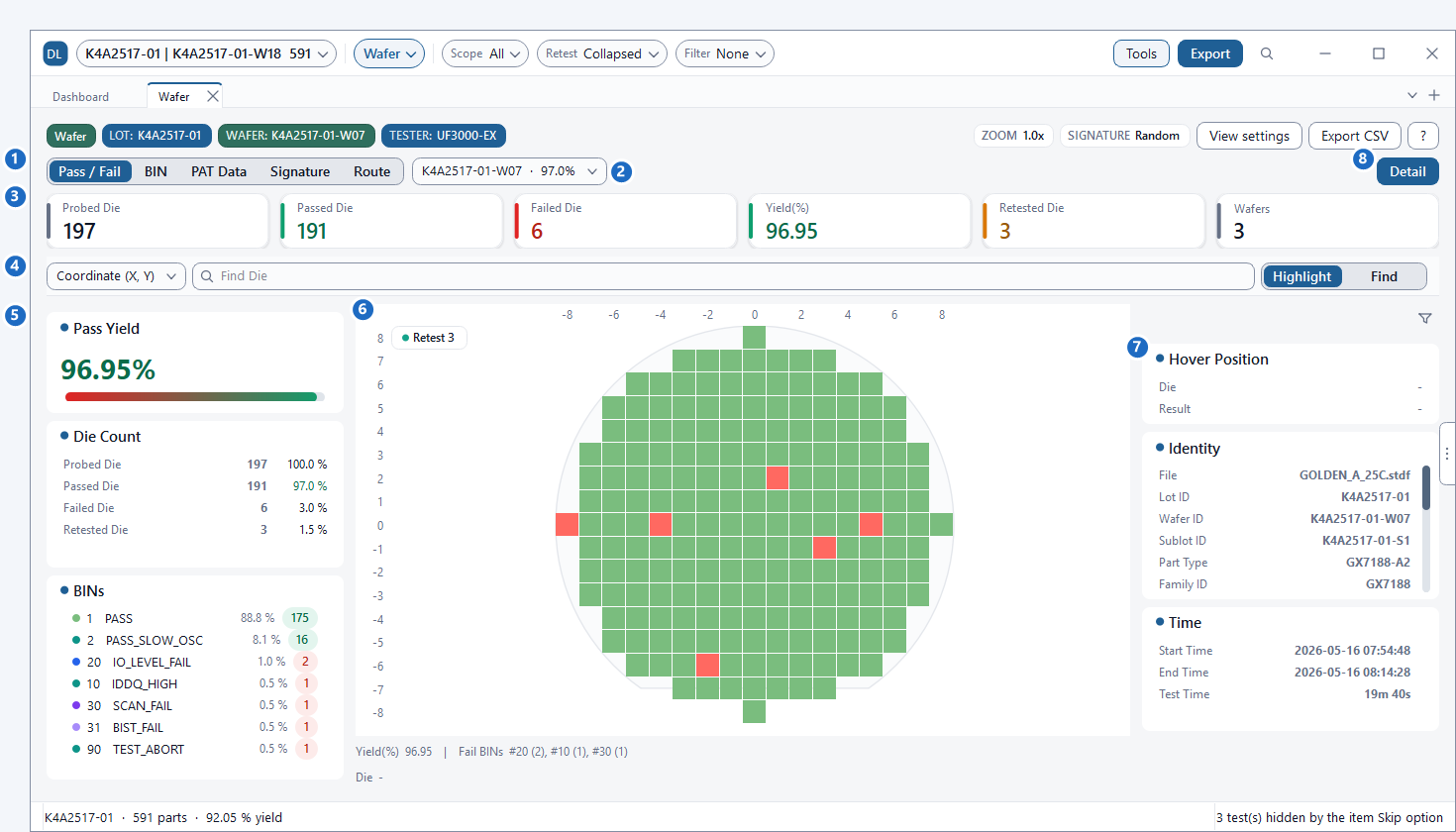Screen dimensions: 1456x832
Task: Close the Wafer tab
Action: (x=212, y=96)
